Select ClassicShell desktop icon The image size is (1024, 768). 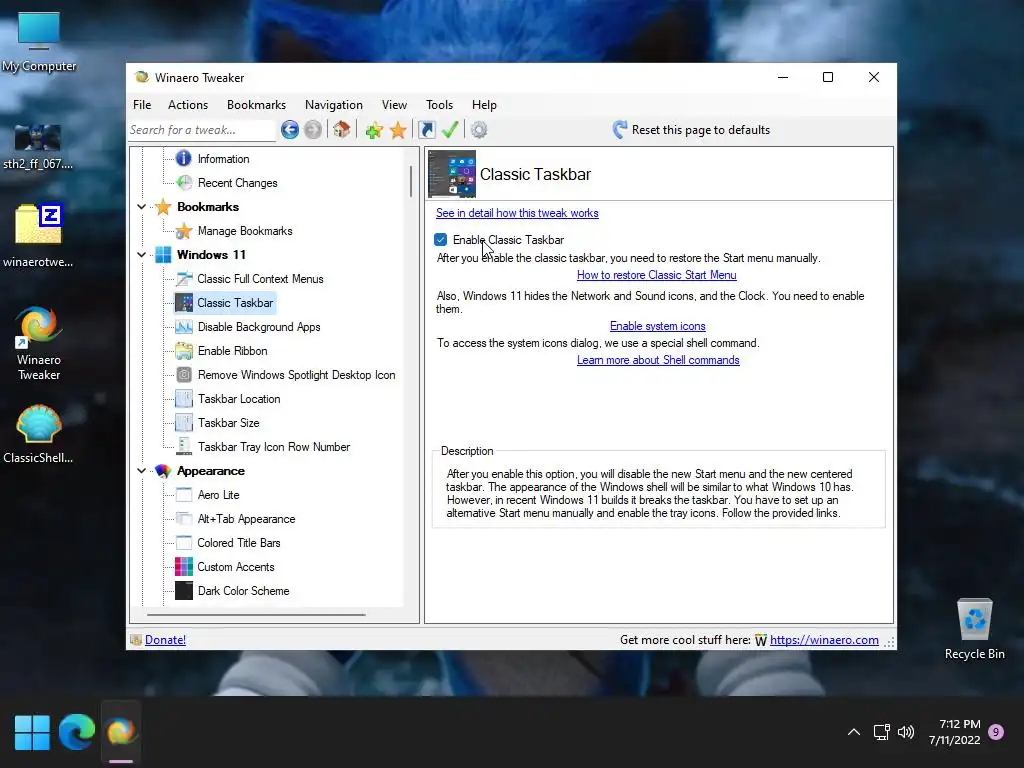[38, 434]
